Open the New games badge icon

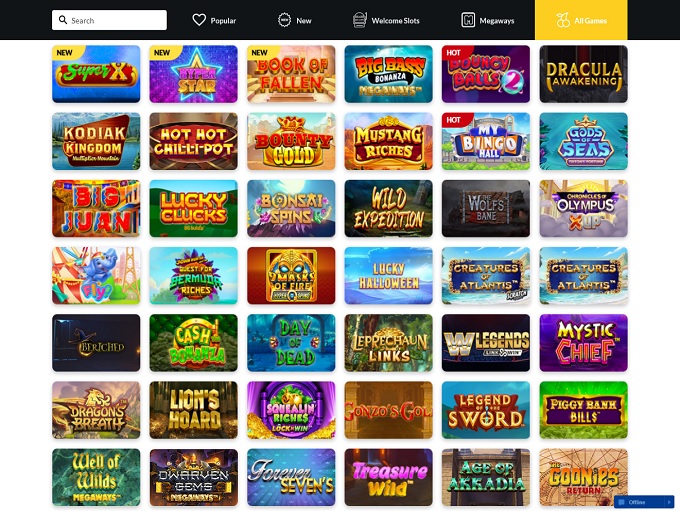pos(284,20)
